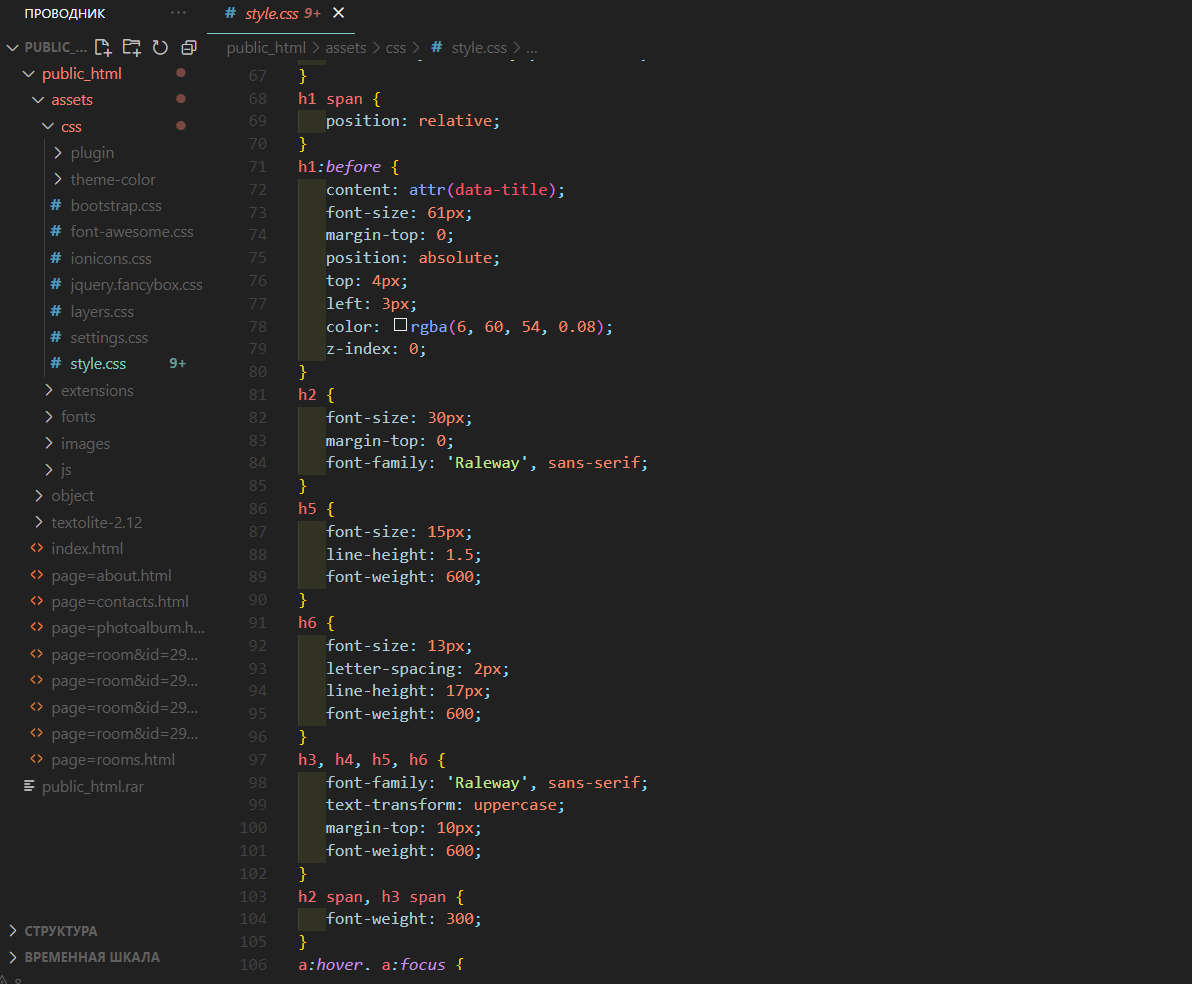The image size is (1192, 984).
Task: Open jquery.fancybox.css file
Action: coord(136,284)
